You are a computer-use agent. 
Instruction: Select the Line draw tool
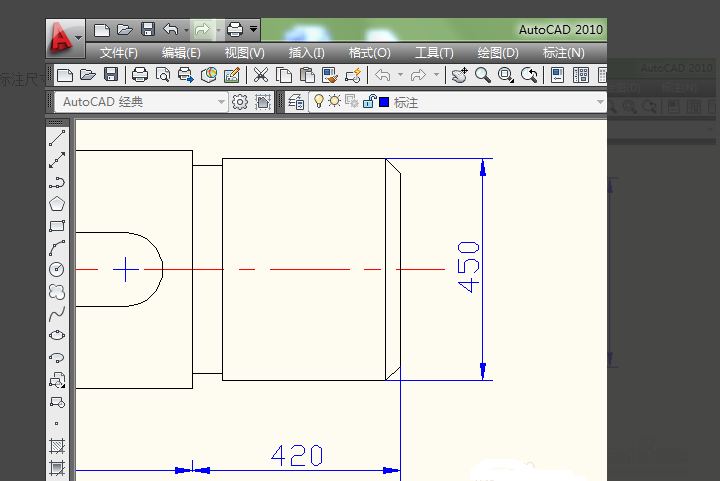[x=57, y=138]
